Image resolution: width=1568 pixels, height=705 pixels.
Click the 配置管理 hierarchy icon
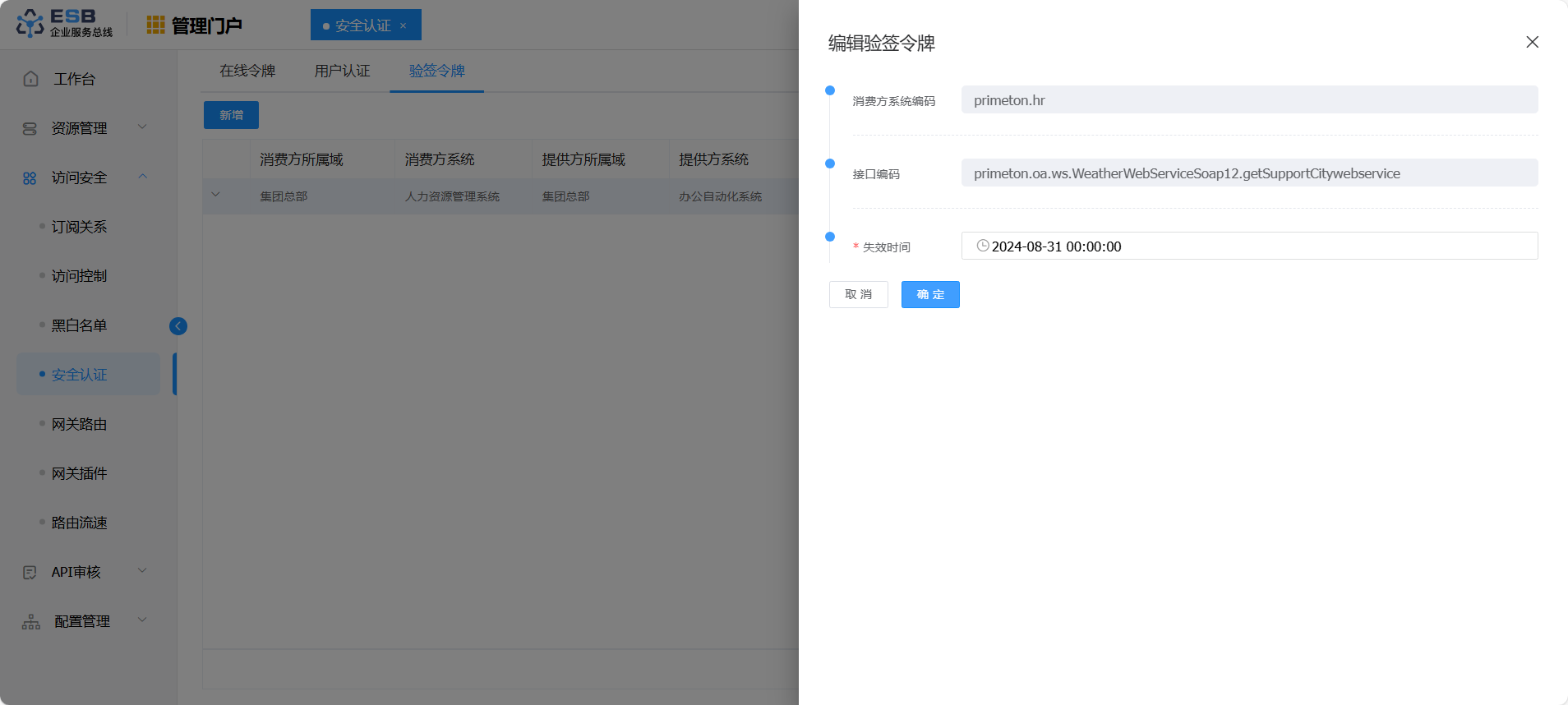(x=31, y=621)
